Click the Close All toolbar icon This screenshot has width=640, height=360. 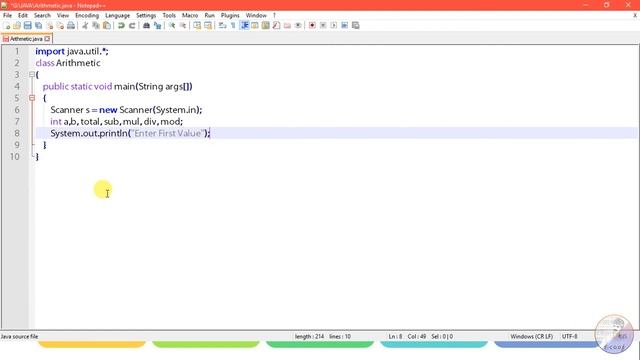[60, 26]
